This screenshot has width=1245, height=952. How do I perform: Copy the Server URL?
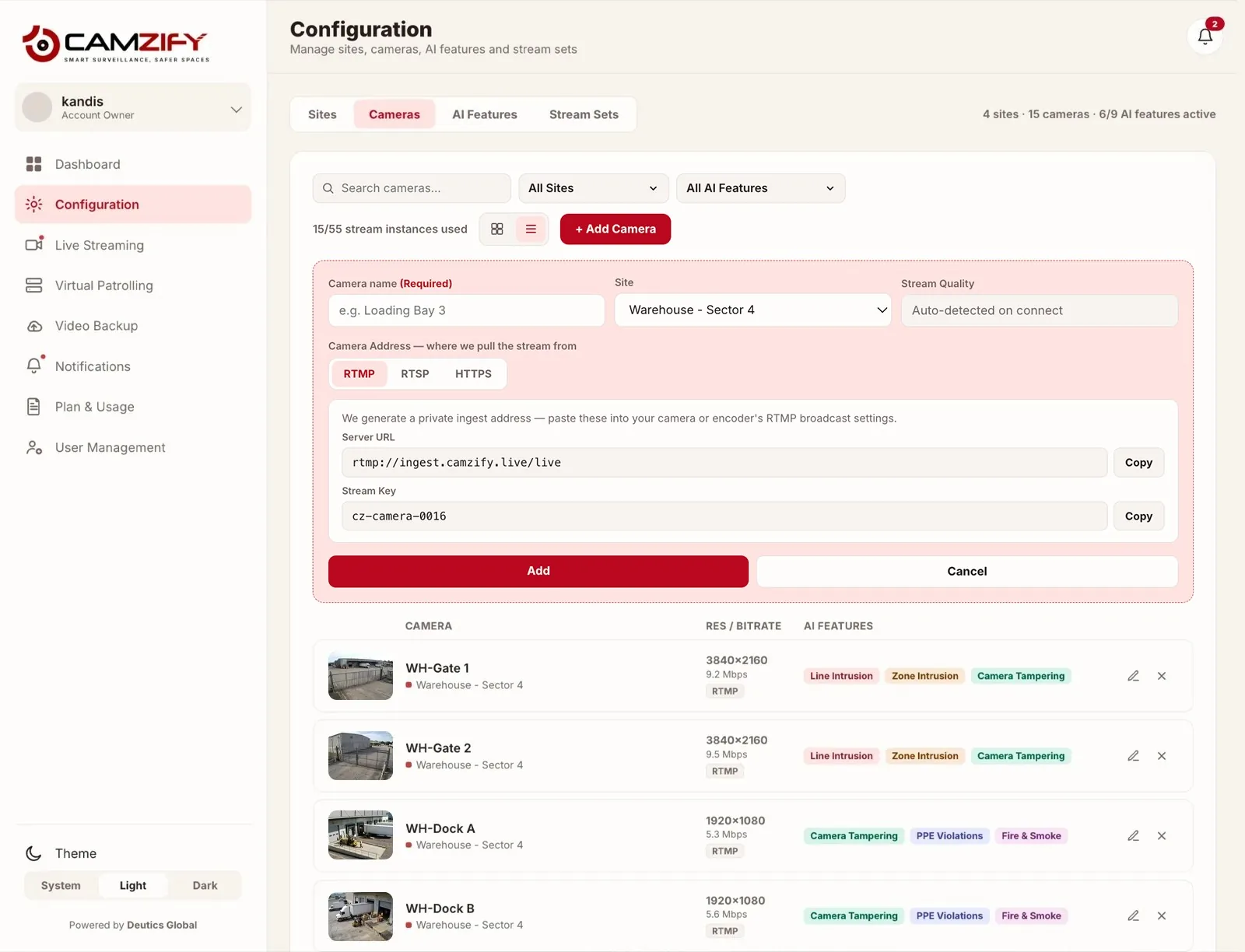click(1138, 463)
